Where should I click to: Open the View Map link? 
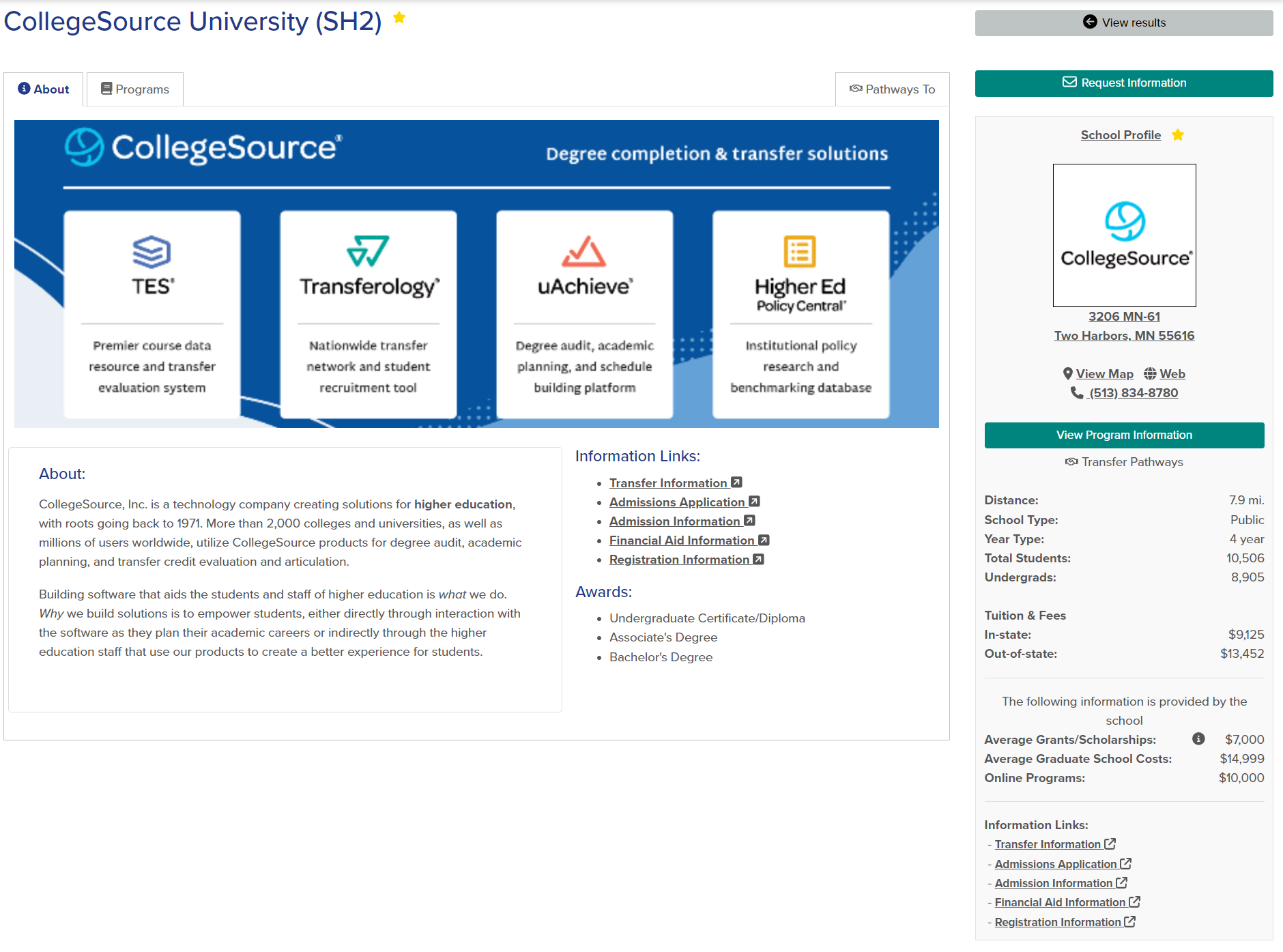1104,374
